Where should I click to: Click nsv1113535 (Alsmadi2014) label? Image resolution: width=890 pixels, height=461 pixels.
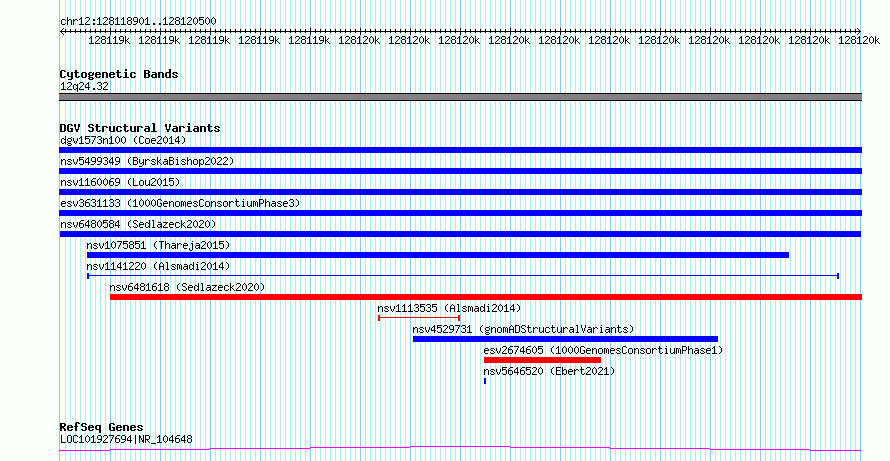click(x=449, y=308)
